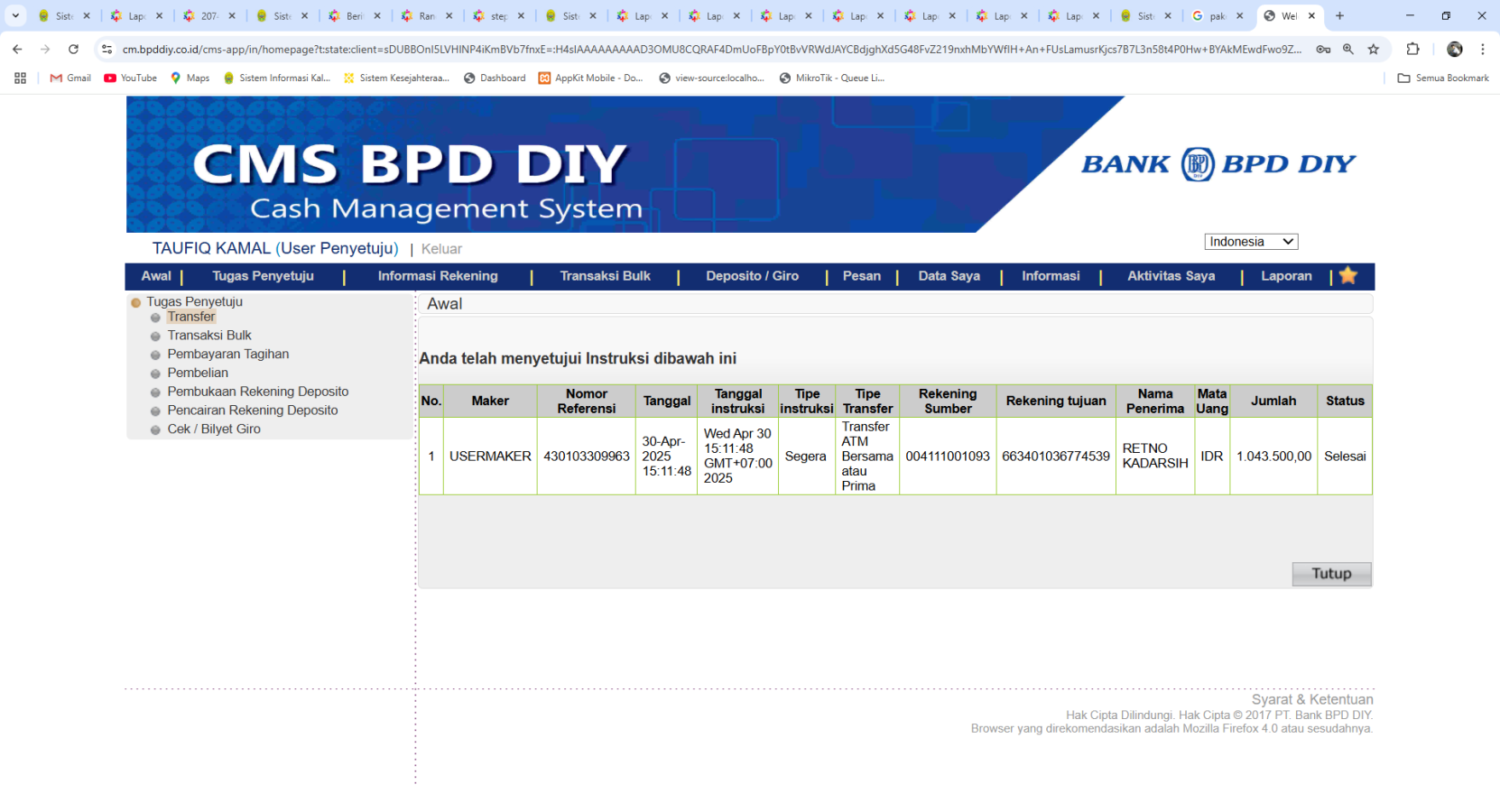Switch to the step tab
Viewport: 1500px width, 812px height.
[498, 15]
